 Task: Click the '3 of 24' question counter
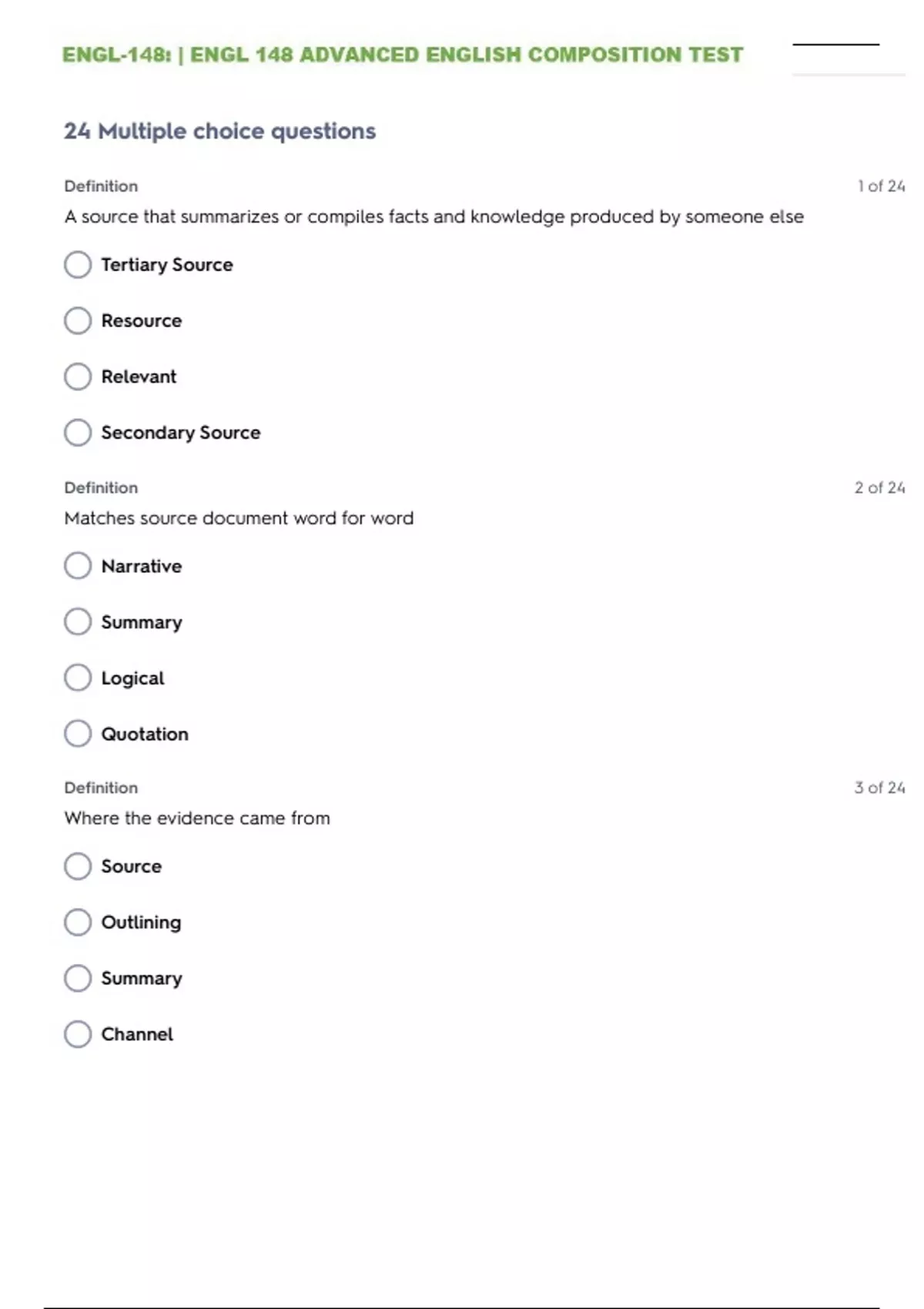click(879, 788)
